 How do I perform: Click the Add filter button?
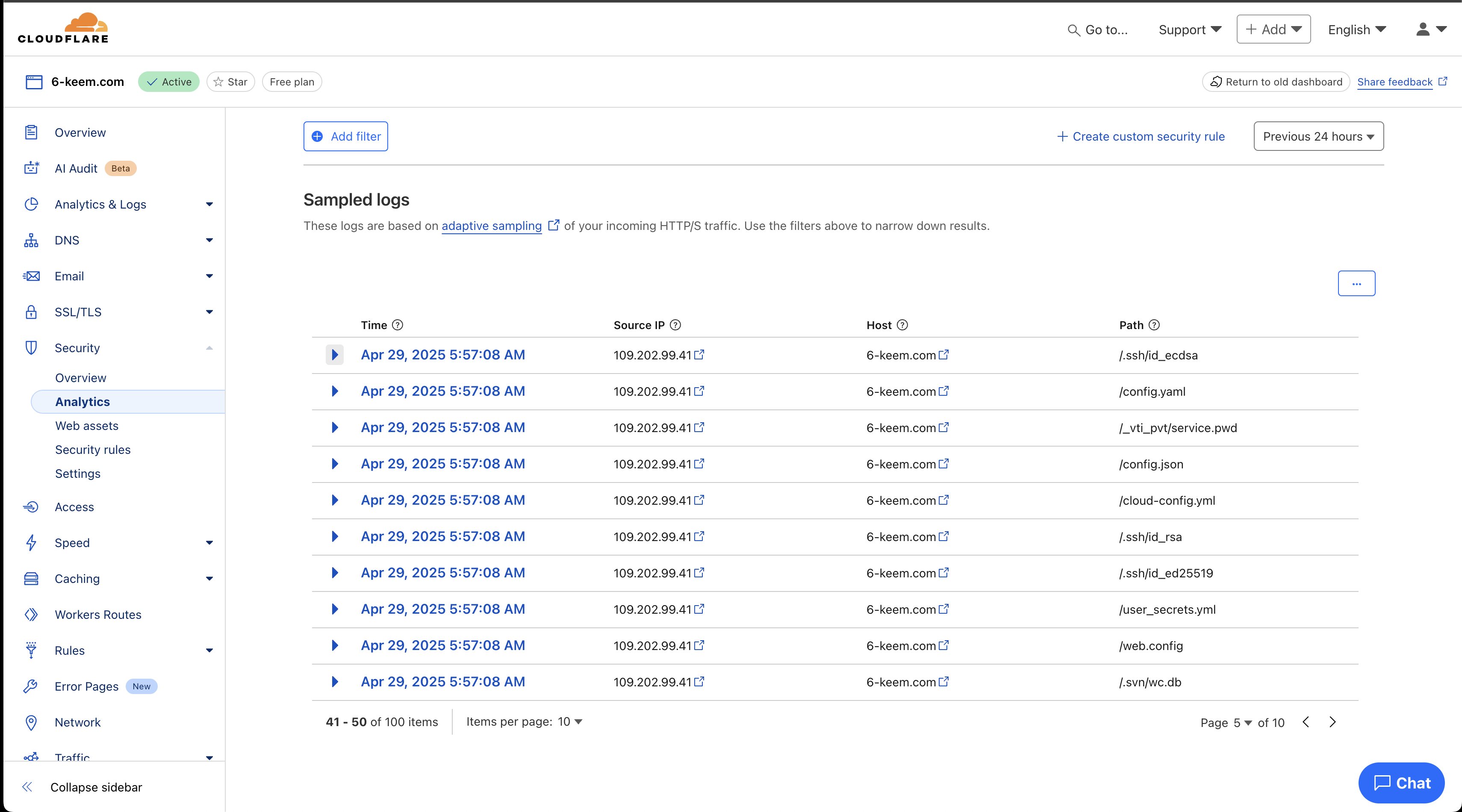coord(346,136)
